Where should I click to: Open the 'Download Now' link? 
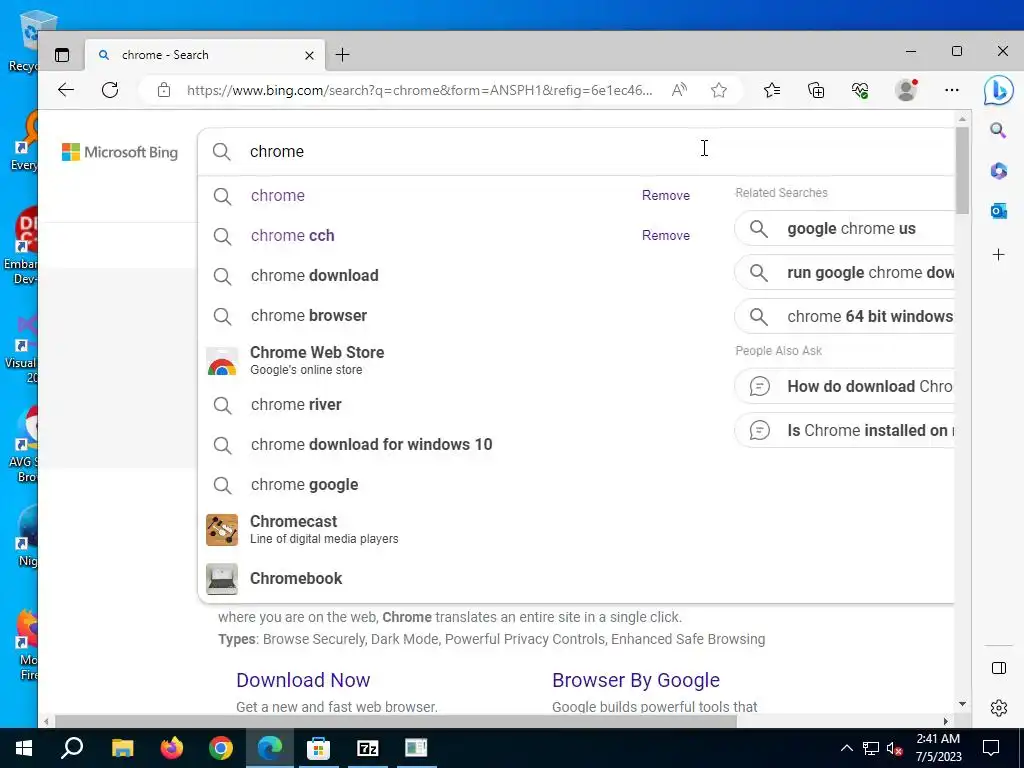(303, 680)
